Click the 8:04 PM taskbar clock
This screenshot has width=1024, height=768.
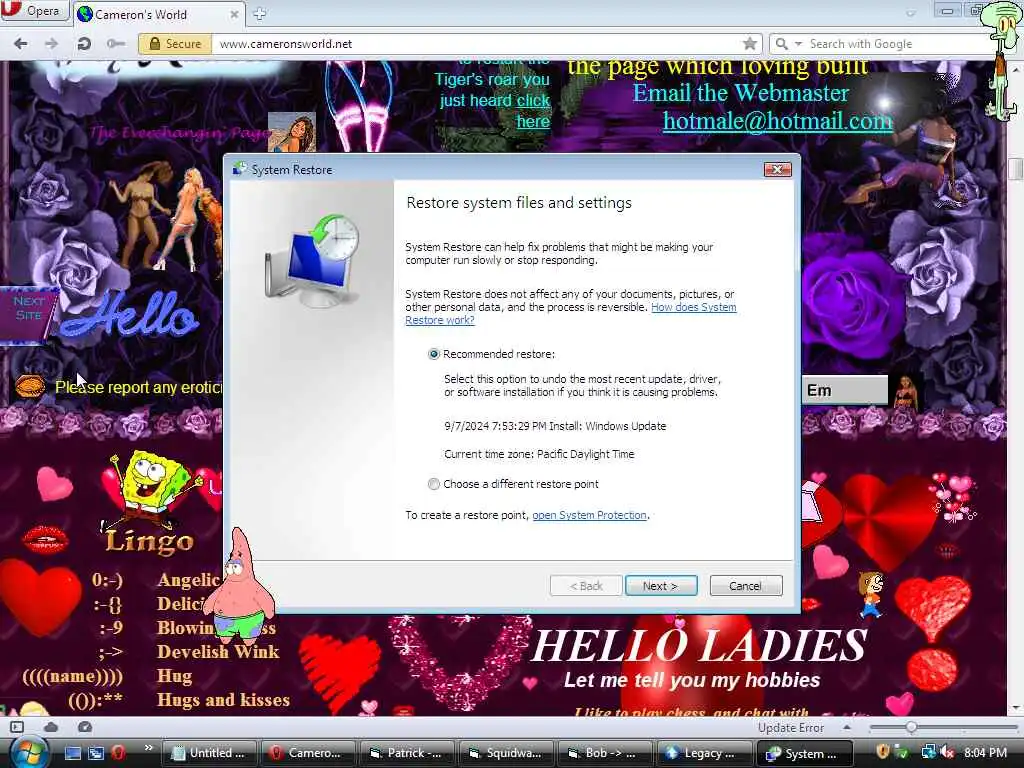pyautogui.click(x=985, y=753)
